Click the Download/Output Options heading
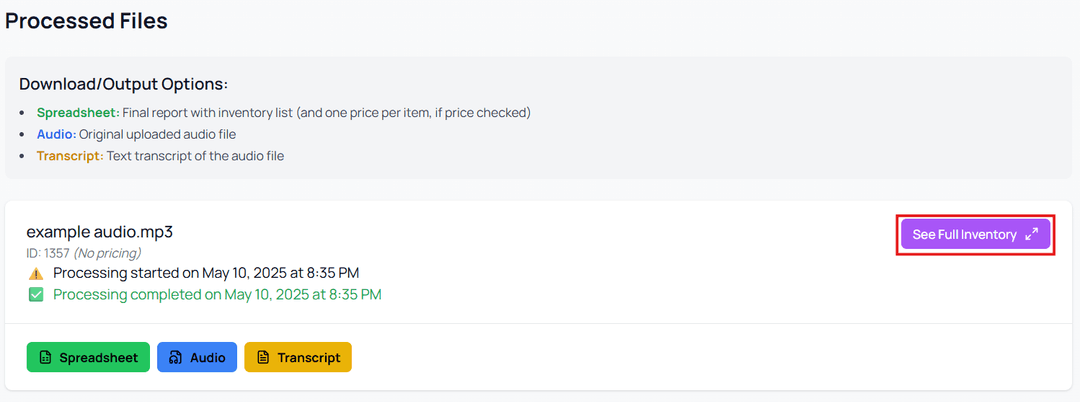 pyautogui.click(x=123, y=85)
